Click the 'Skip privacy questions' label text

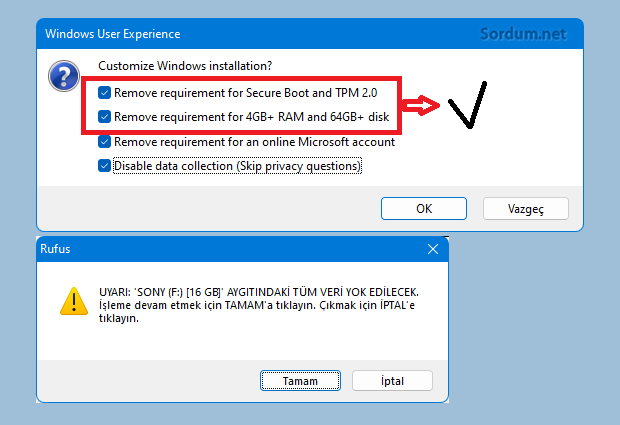coord(298,166)
